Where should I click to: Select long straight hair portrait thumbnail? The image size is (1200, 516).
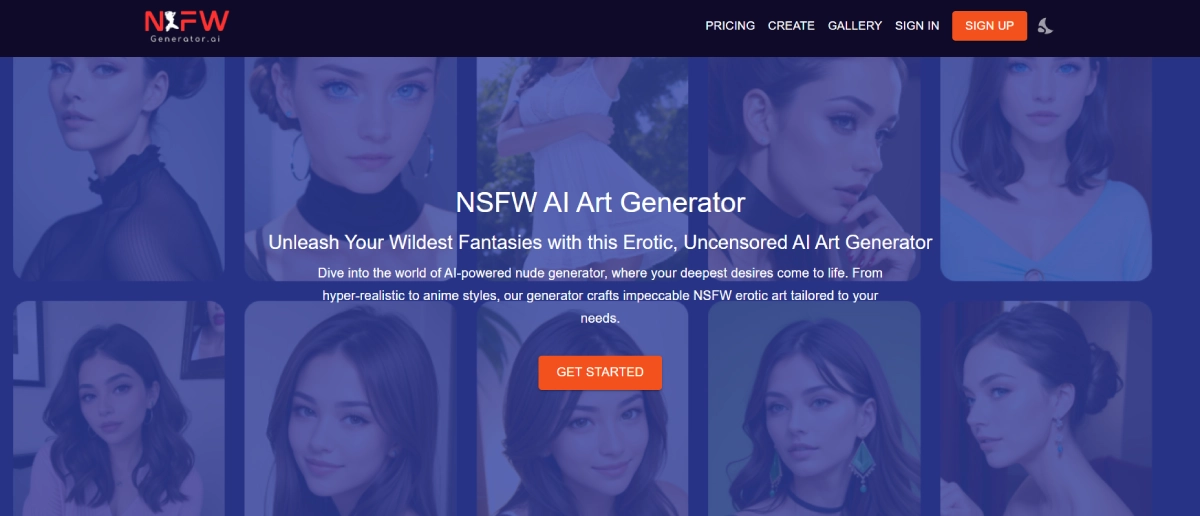(x=350, y=408)
